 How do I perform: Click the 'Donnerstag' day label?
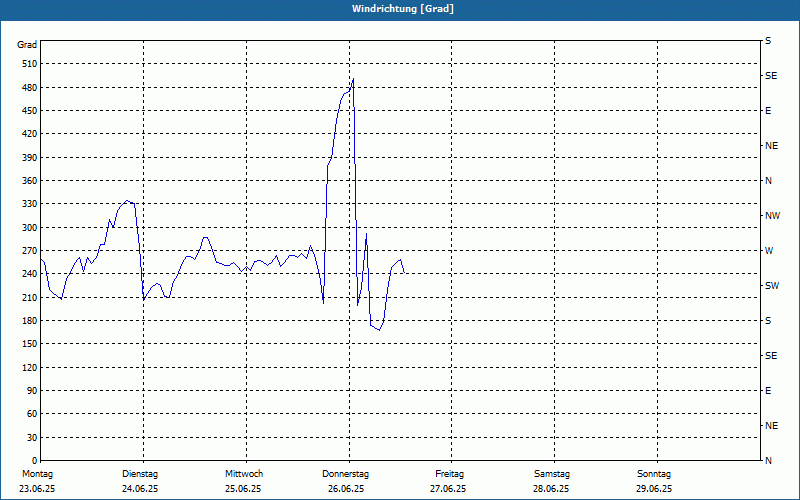(345, 474)
